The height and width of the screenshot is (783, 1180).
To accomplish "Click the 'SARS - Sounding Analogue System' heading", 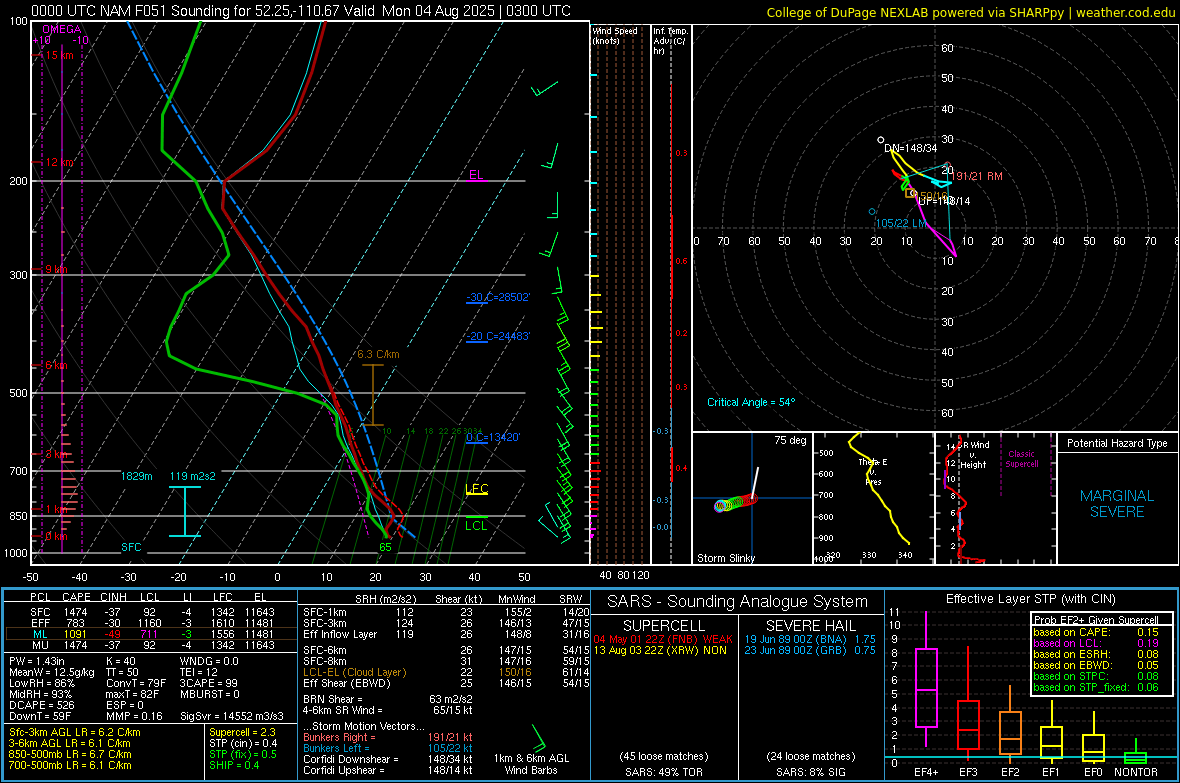I will coord(737,602).
